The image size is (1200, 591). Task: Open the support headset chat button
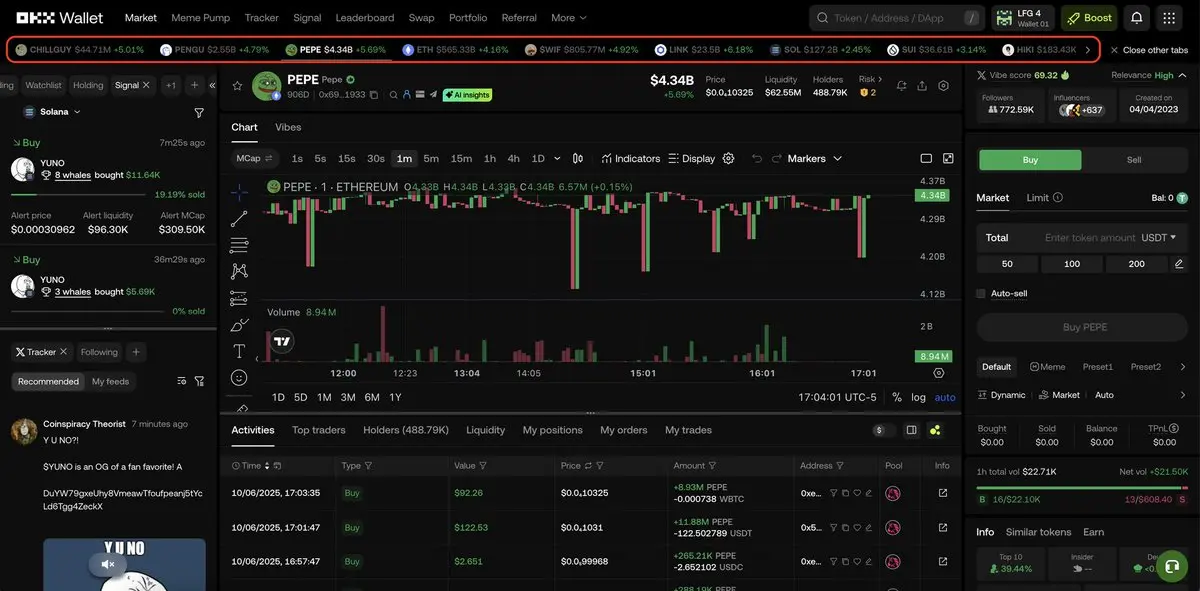coord(1171,565)
